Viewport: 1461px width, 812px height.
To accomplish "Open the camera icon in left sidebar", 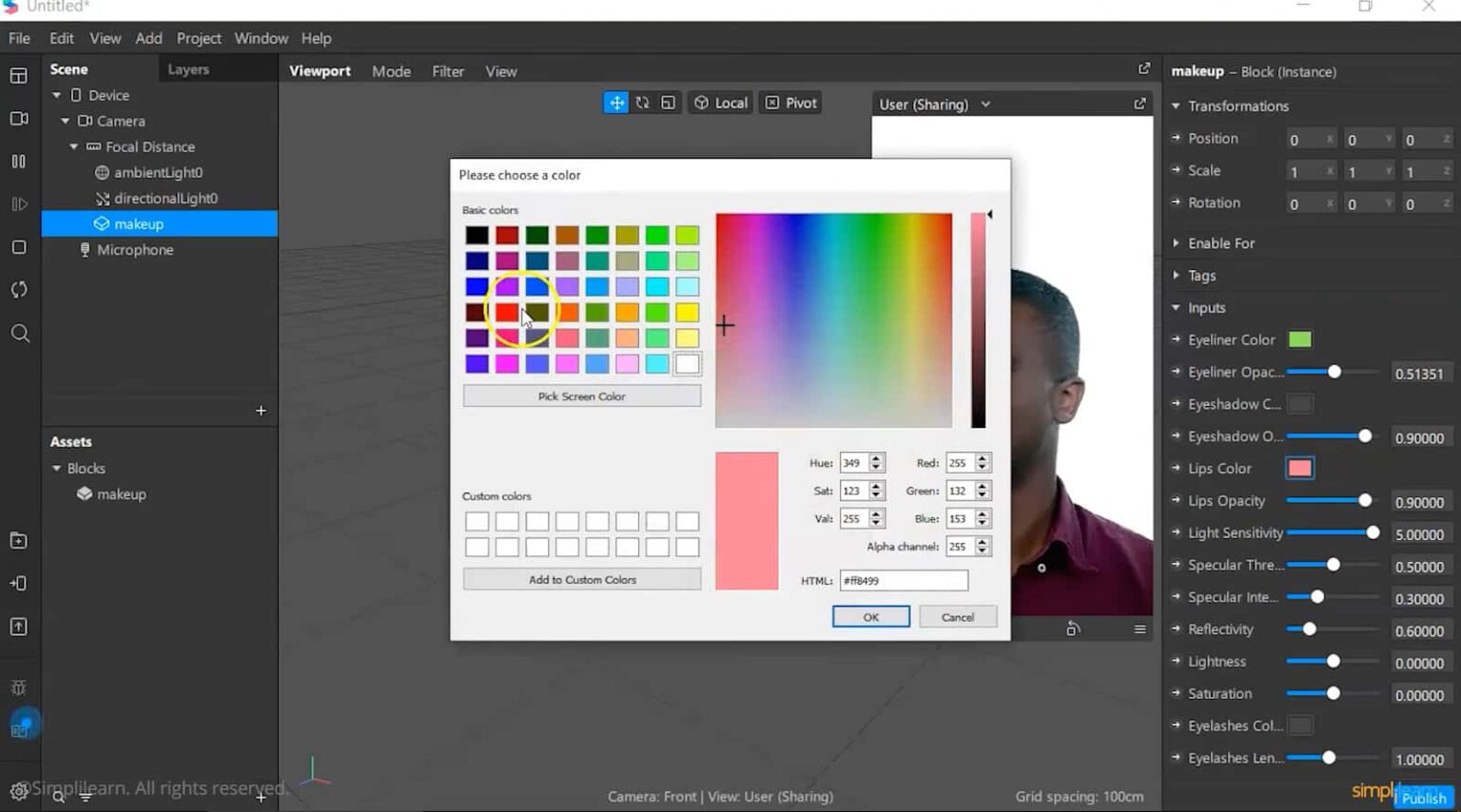I will click(19, 119).
